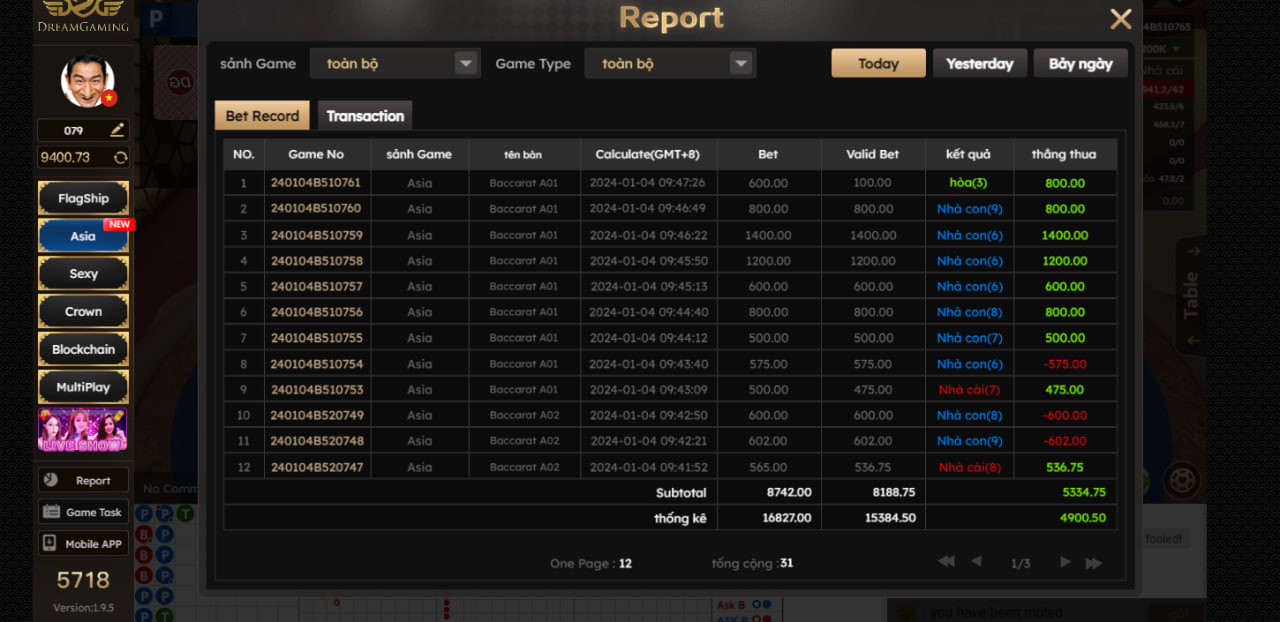Select the Bet Record tab
The image size is (1280, 622).
tap(262, 116)
